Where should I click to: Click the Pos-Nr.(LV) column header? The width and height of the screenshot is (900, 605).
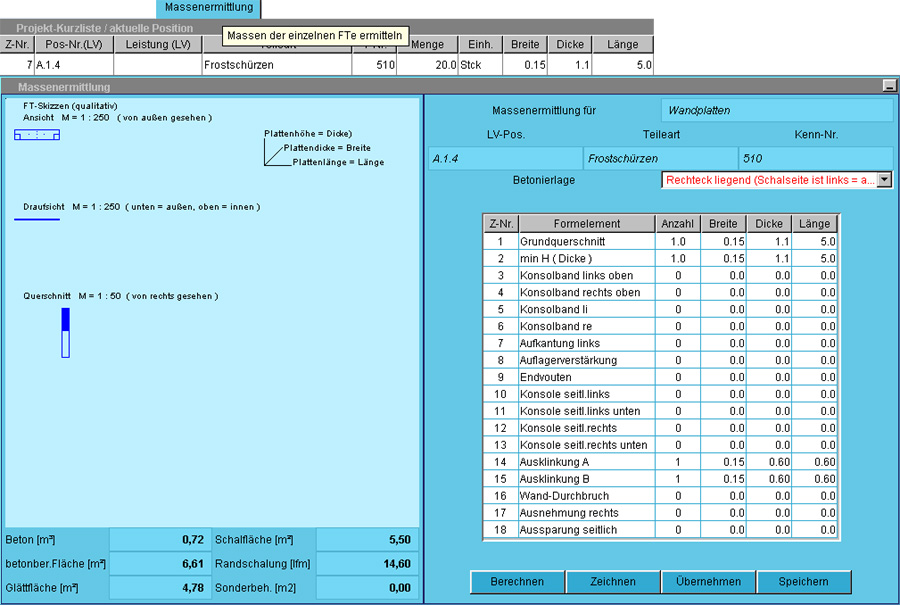point(74,44)
